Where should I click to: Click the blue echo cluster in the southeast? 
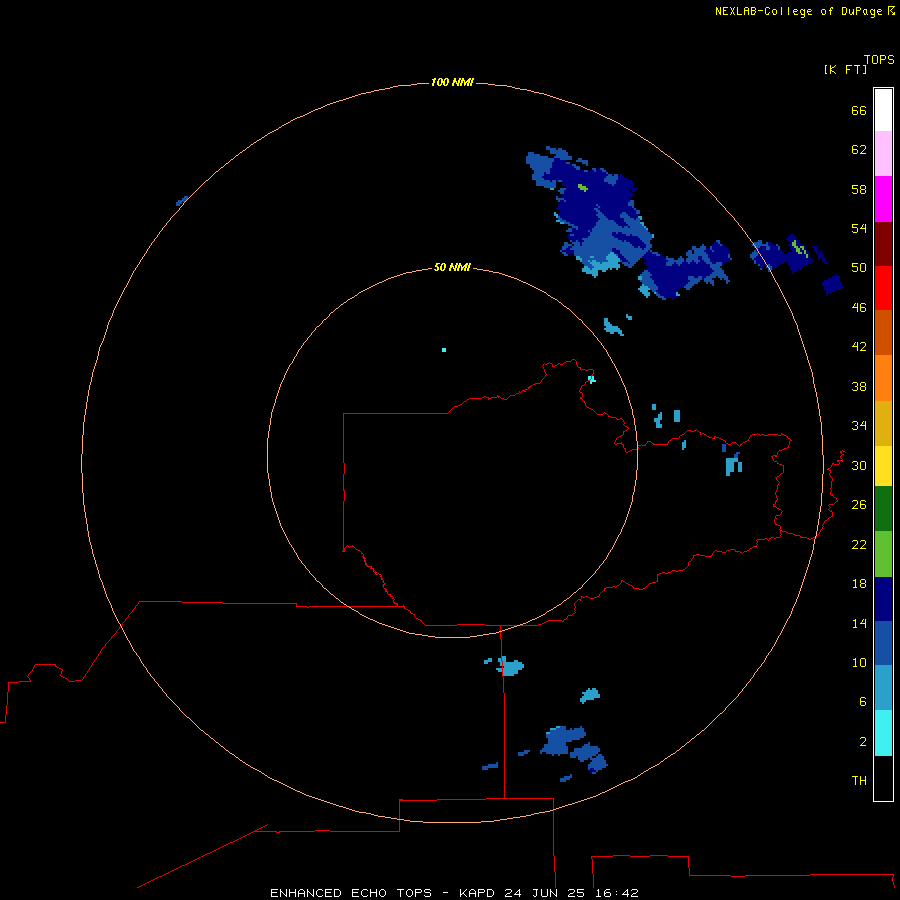(572, 748)
